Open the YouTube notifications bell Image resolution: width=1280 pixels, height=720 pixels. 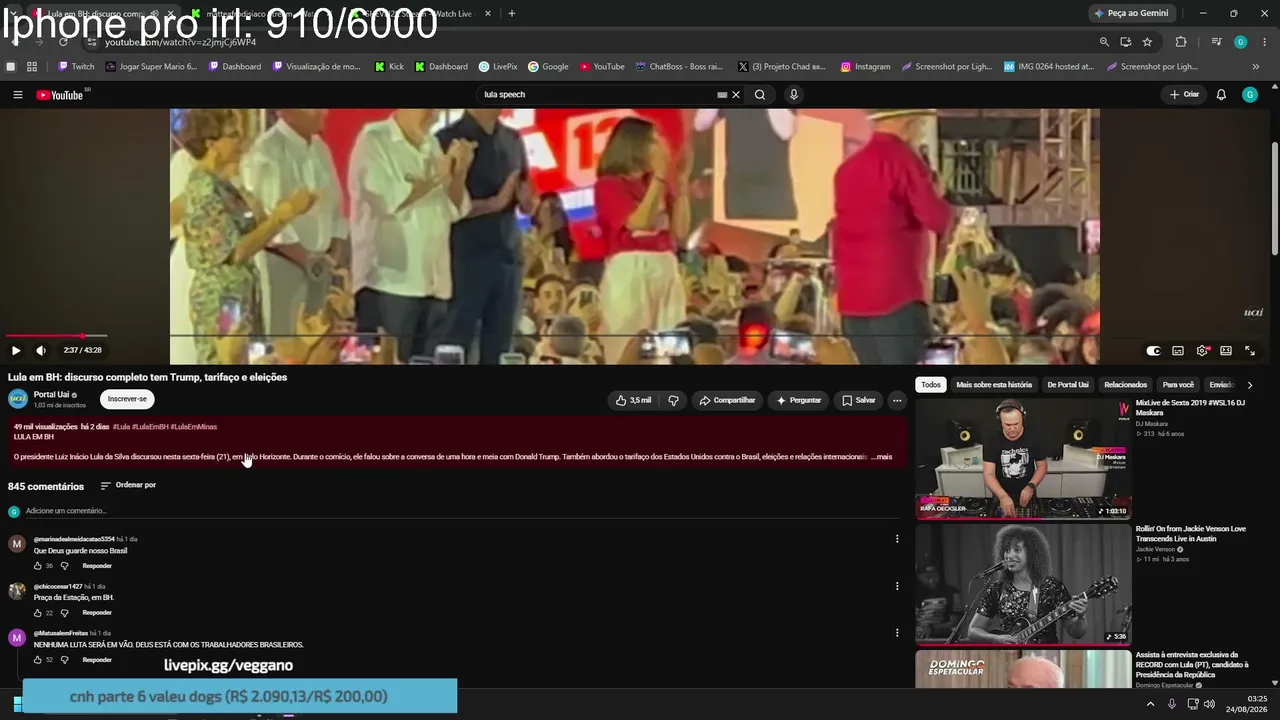pyautogui.click(x=1221, y=95)
